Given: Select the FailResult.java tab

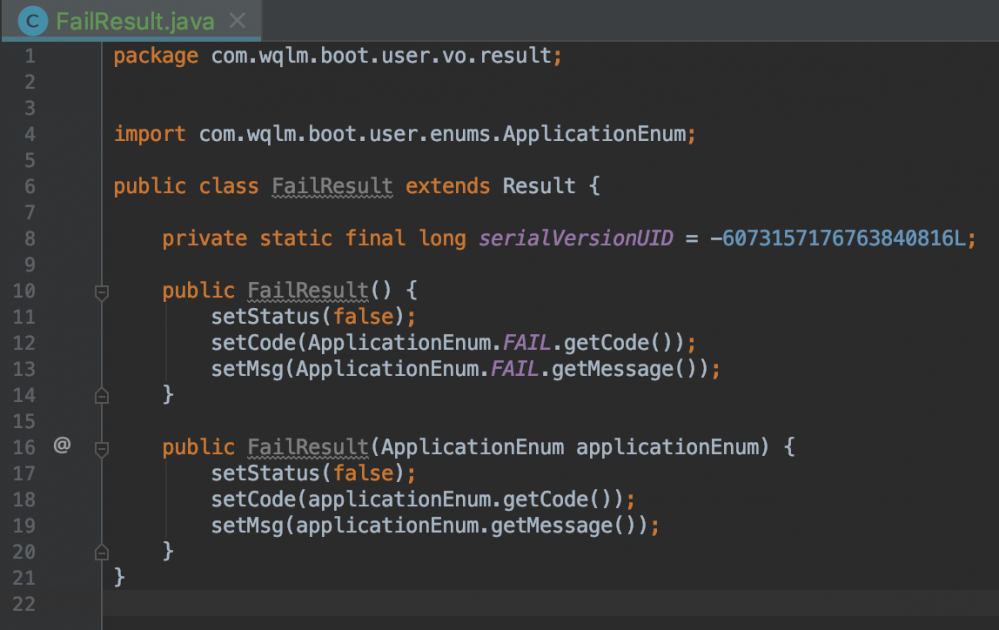Looking at the screenshot, I should (x=135, y=20).
